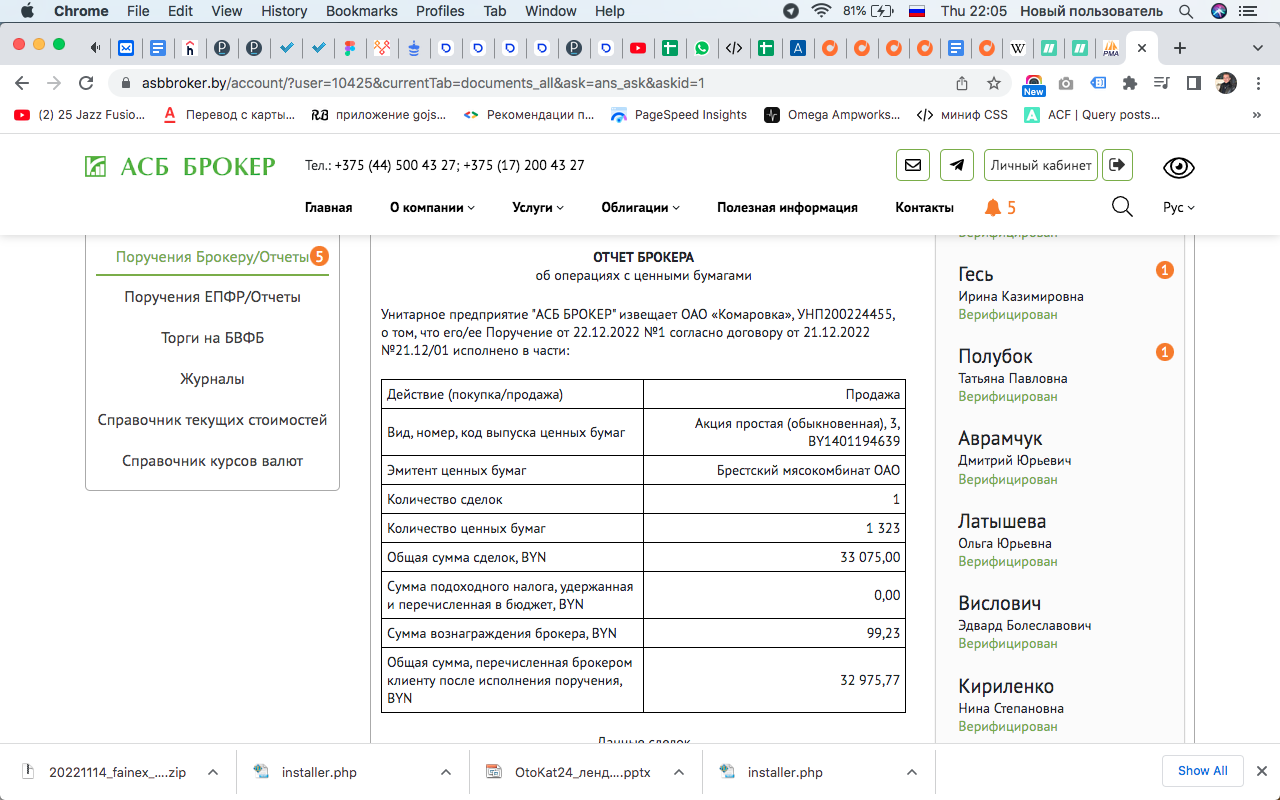Open Справочник текущих стоимостей
Image resolution: width=1280 pixels, height=800 pixels.
[x=212, y=420]
